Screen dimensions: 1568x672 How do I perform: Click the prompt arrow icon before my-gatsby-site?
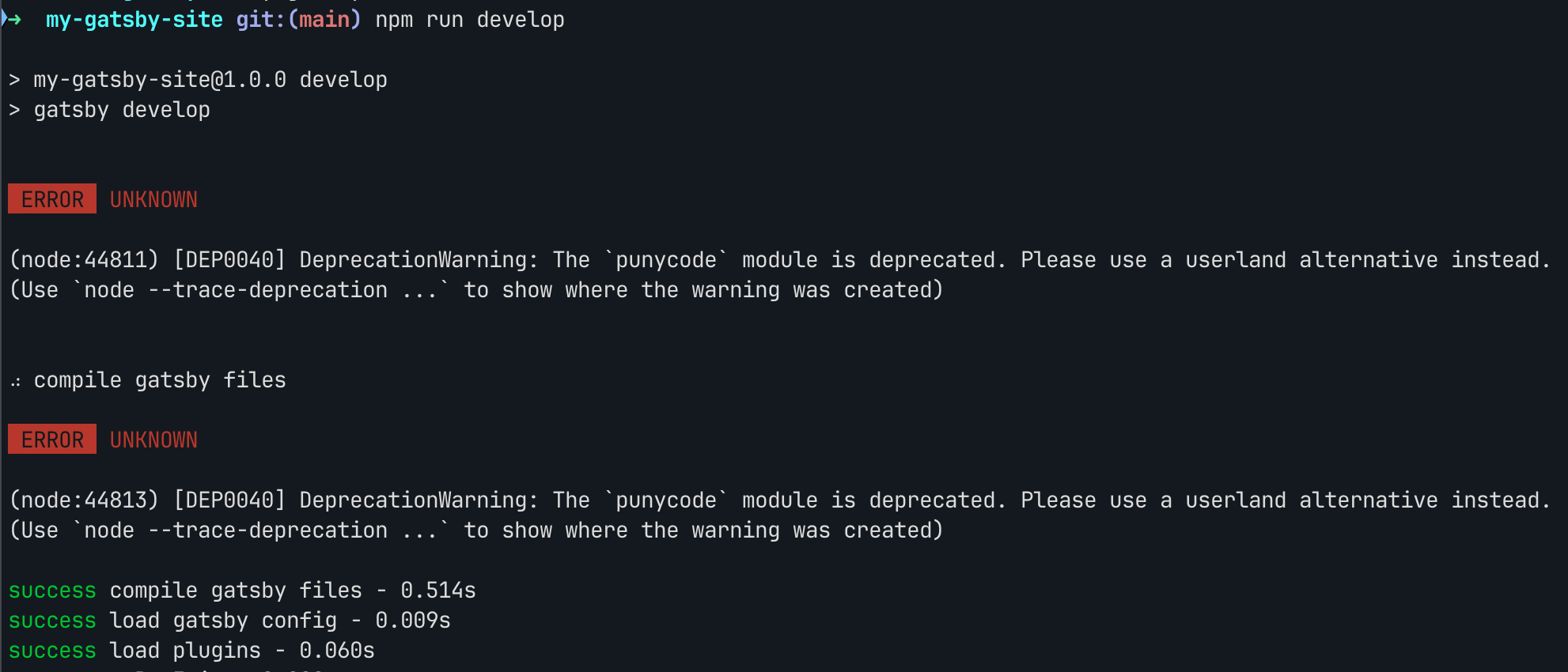(12, 19)
